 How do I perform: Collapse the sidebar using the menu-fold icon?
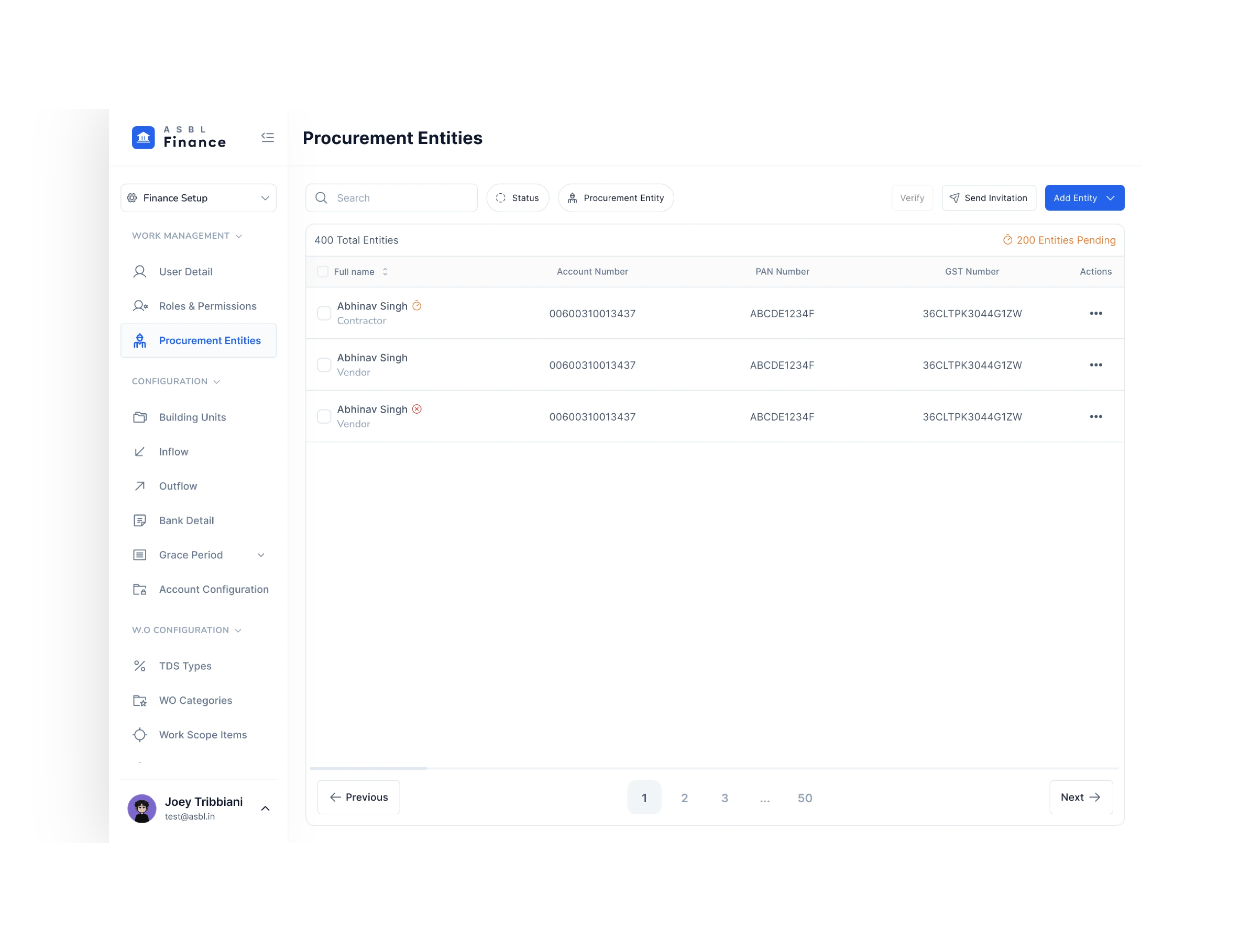tap(268, 137)
